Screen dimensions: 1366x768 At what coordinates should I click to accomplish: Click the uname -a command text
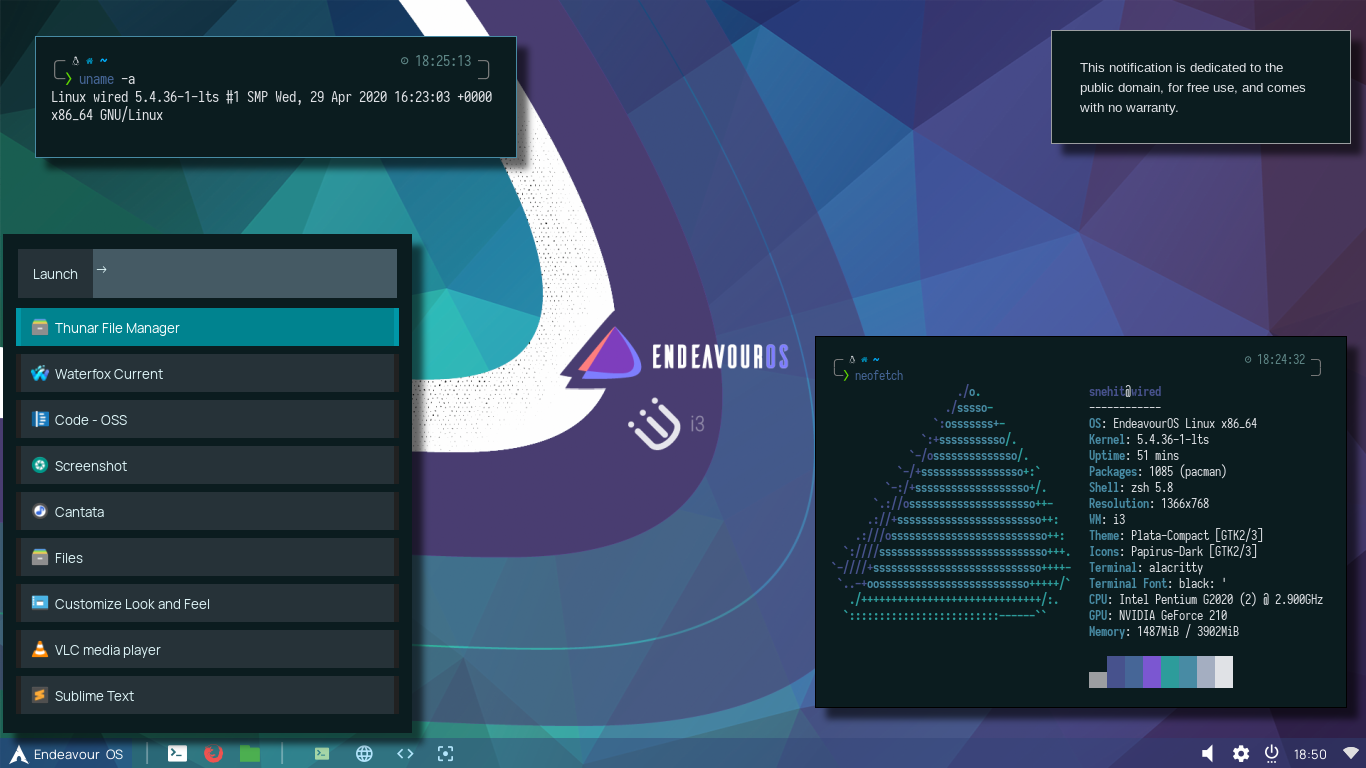click(x=107, y=79)
